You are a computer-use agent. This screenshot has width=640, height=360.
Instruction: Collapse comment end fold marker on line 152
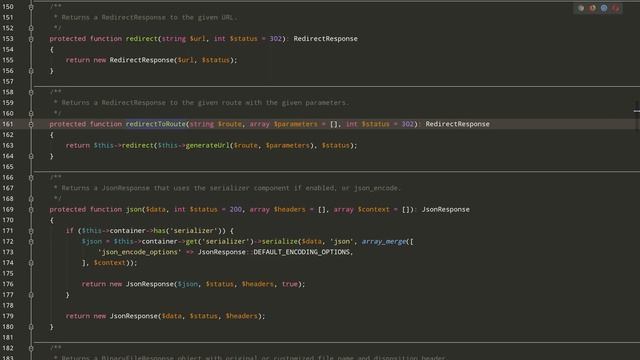coord(31,28)
